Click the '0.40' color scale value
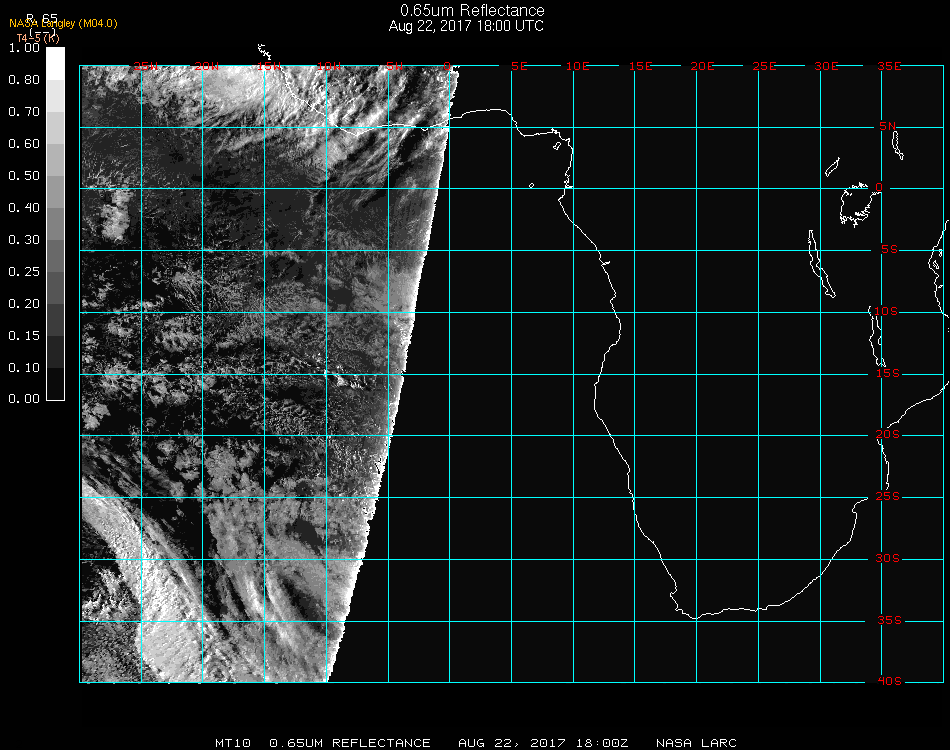The width and height of the screenshot is (950, 750). (24, 208)
